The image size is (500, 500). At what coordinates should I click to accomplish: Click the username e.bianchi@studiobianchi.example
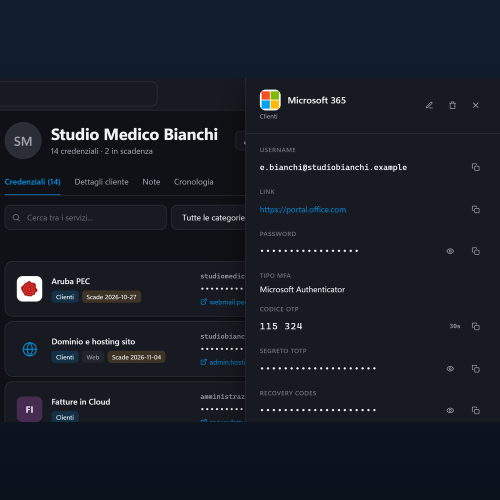pos(333,167)
